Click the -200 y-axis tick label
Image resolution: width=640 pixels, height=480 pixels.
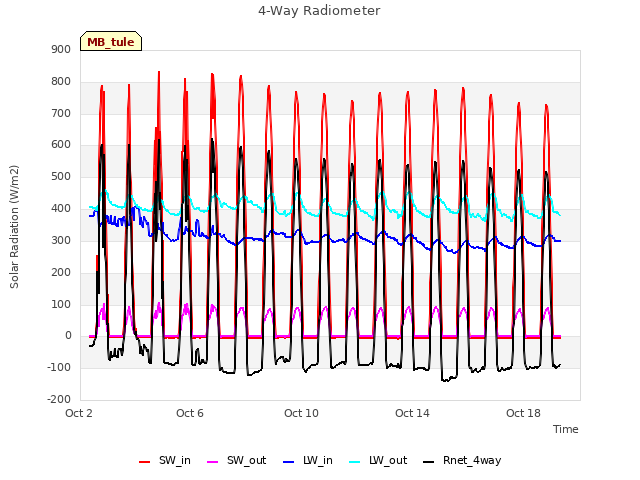[x=59, y=399]
